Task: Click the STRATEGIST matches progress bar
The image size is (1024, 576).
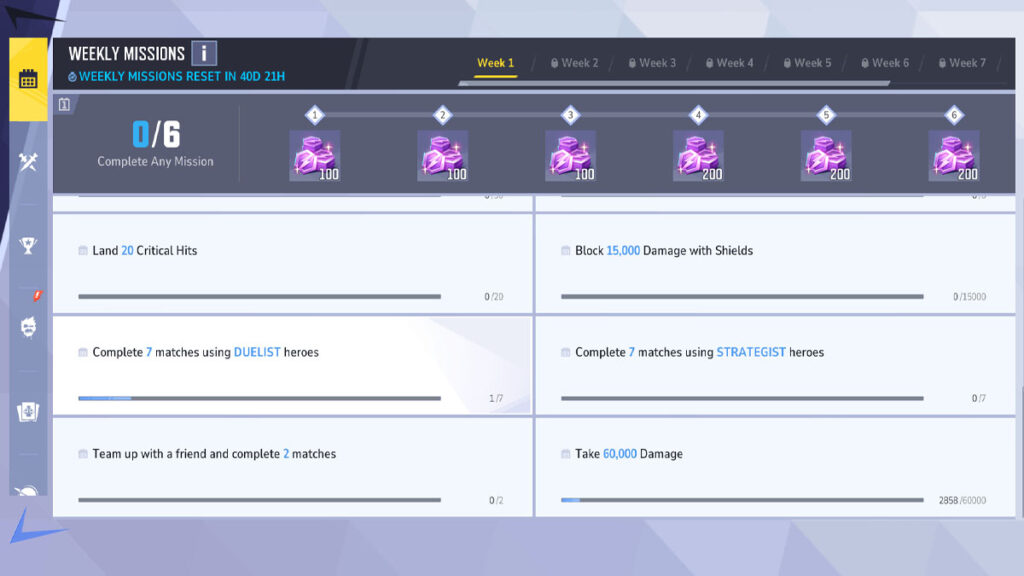Action: coord(742,398)
